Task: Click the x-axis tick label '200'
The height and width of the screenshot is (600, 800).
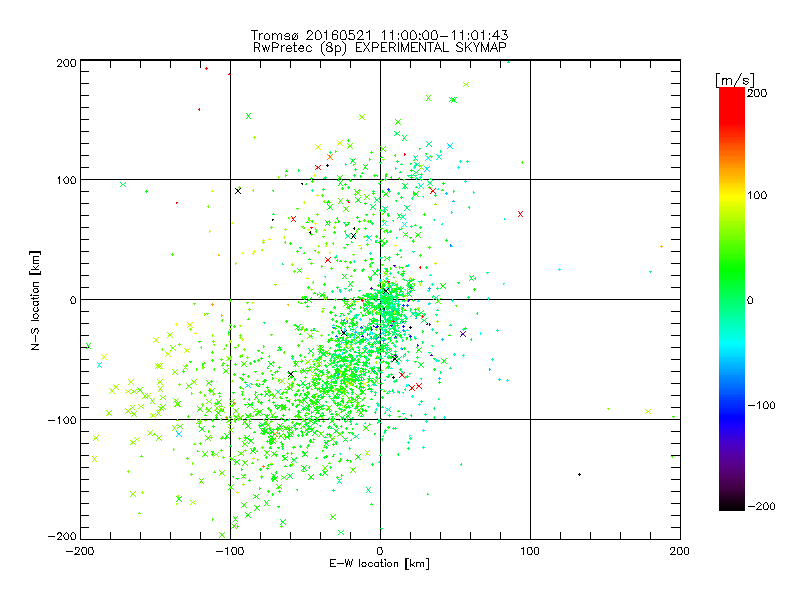Action: 680,551
